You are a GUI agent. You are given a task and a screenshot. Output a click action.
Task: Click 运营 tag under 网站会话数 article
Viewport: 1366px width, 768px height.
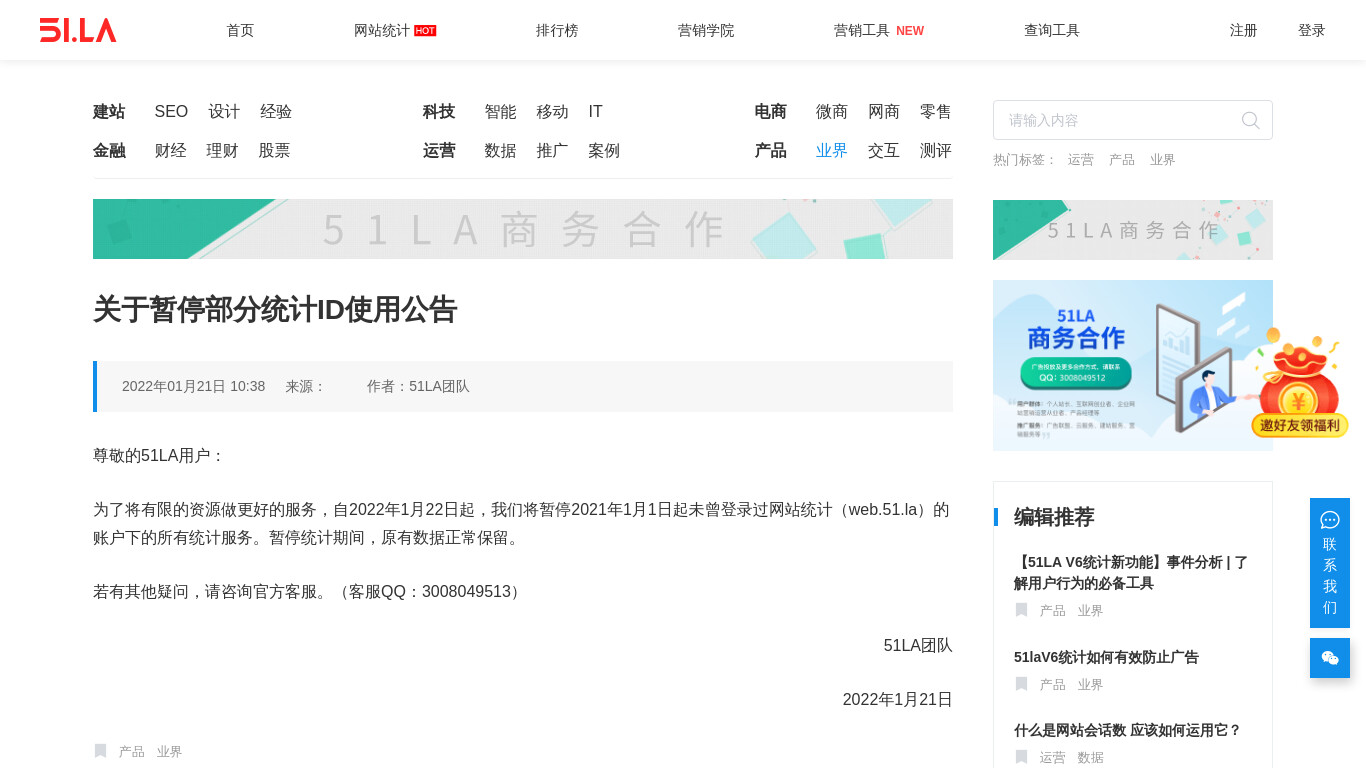(x=1052, y=758)
